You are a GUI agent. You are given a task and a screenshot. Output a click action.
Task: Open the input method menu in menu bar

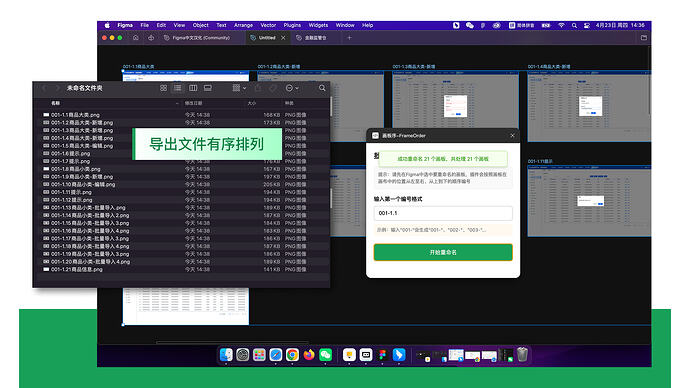(521, 26)
